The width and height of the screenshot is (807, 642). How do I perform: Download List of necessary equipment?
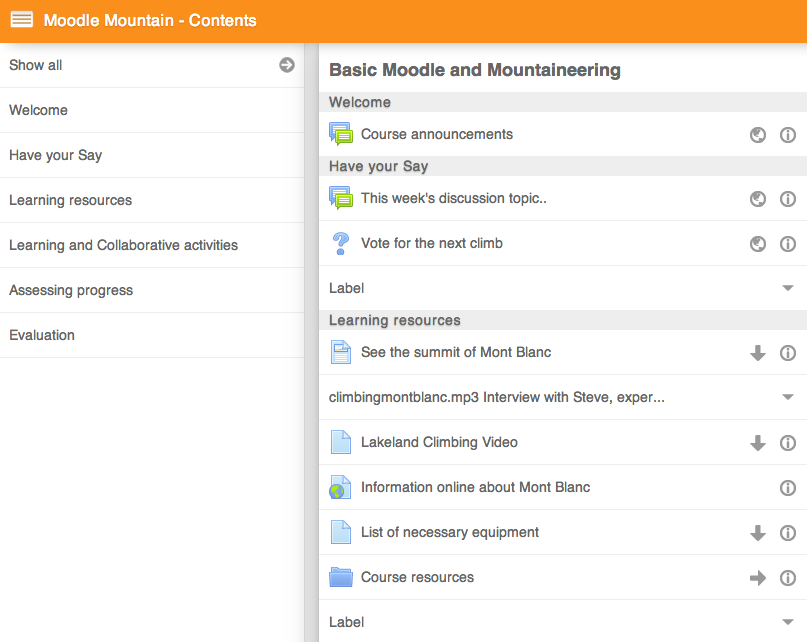click(758, 533)
